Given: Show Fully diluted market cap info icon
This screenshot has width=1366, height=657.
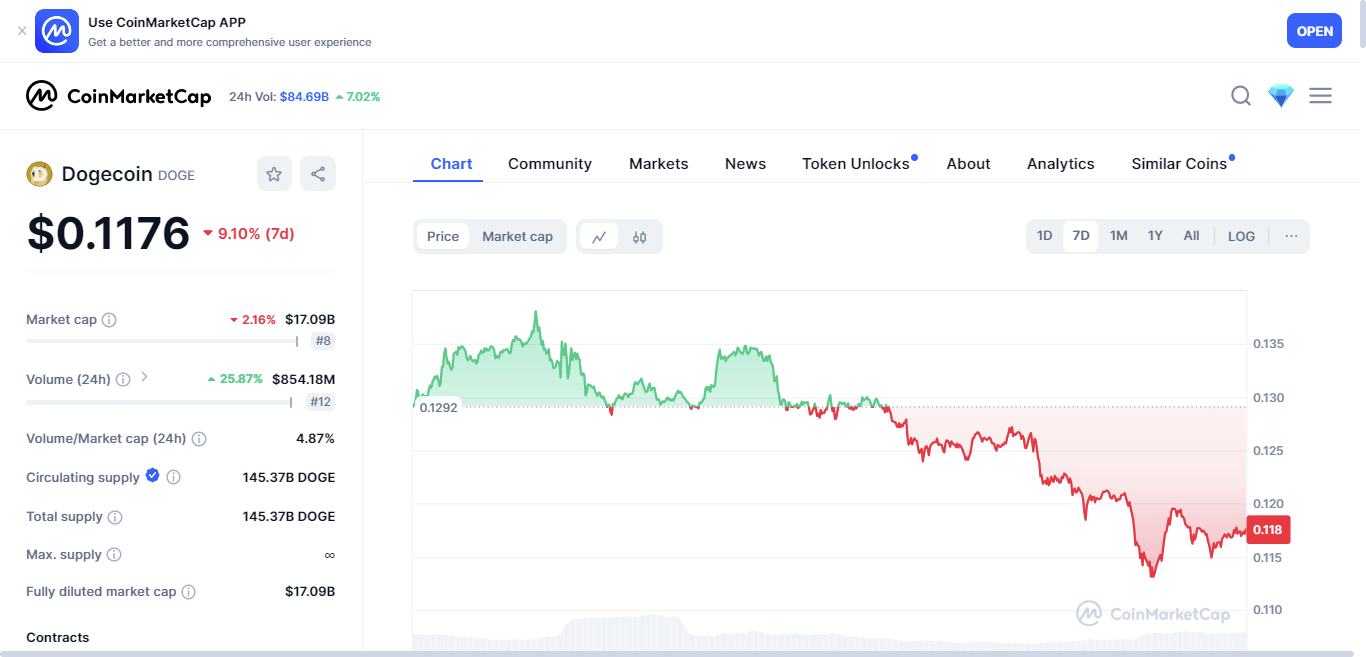Looking at the screenshot, I should coord(189,592).
